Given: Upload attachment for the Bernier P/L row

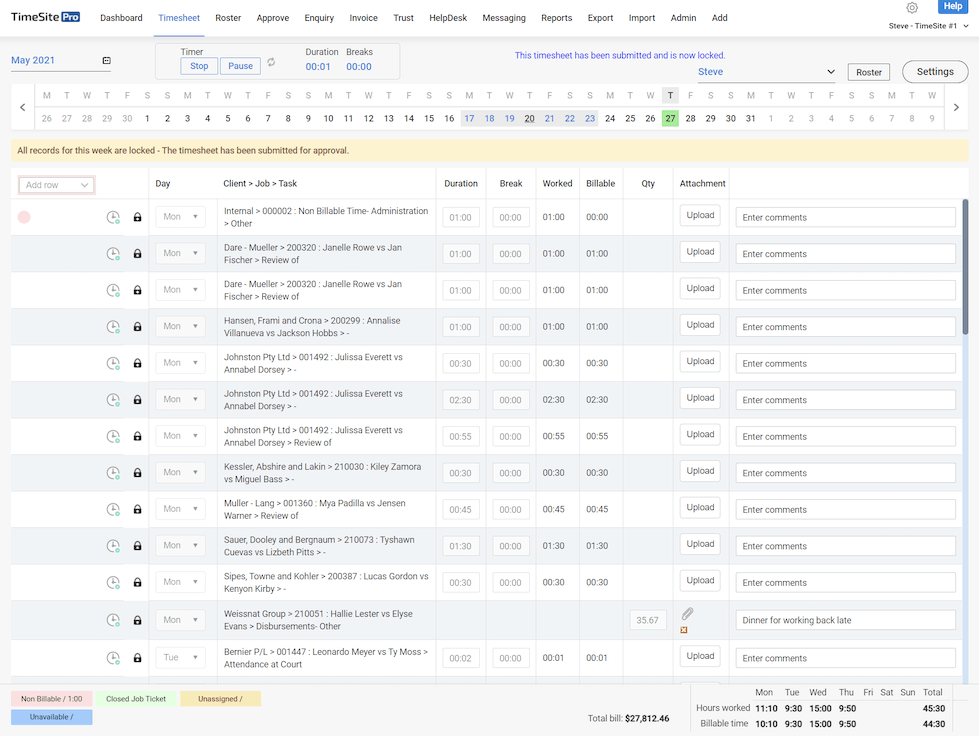Looking at the screenshot, I should click(700, 656).
